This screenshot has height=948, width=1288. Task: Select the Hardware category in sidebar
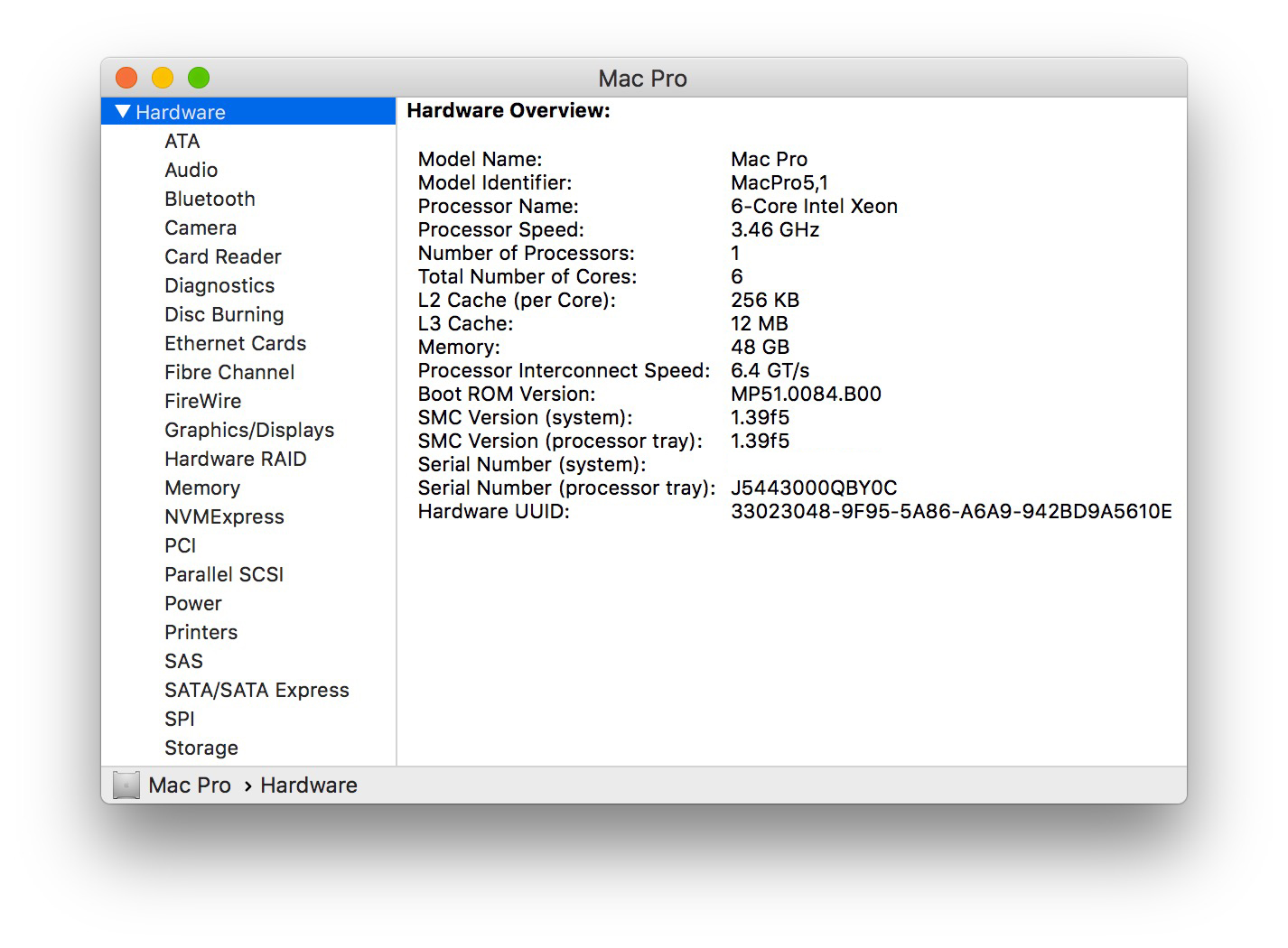248,112
